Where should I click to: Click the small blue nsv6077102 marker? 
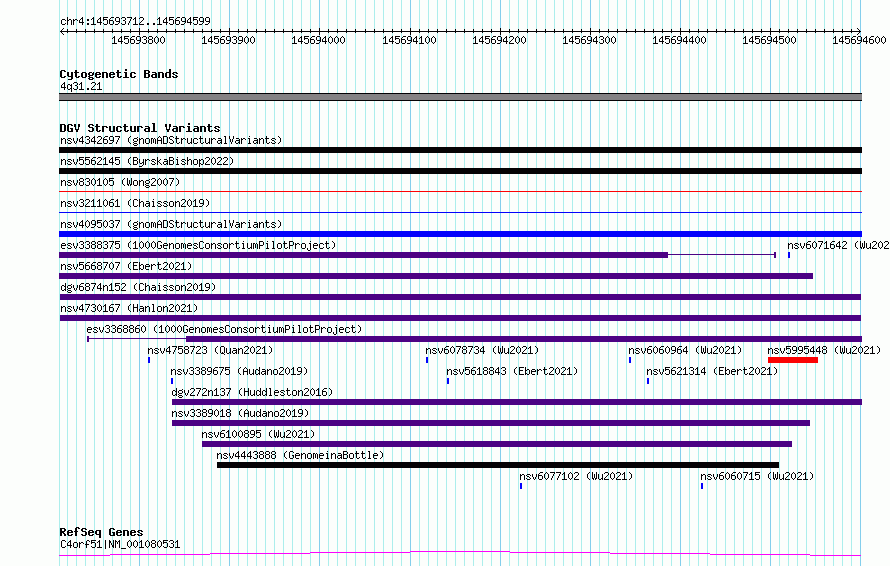[x=521, y=486]
